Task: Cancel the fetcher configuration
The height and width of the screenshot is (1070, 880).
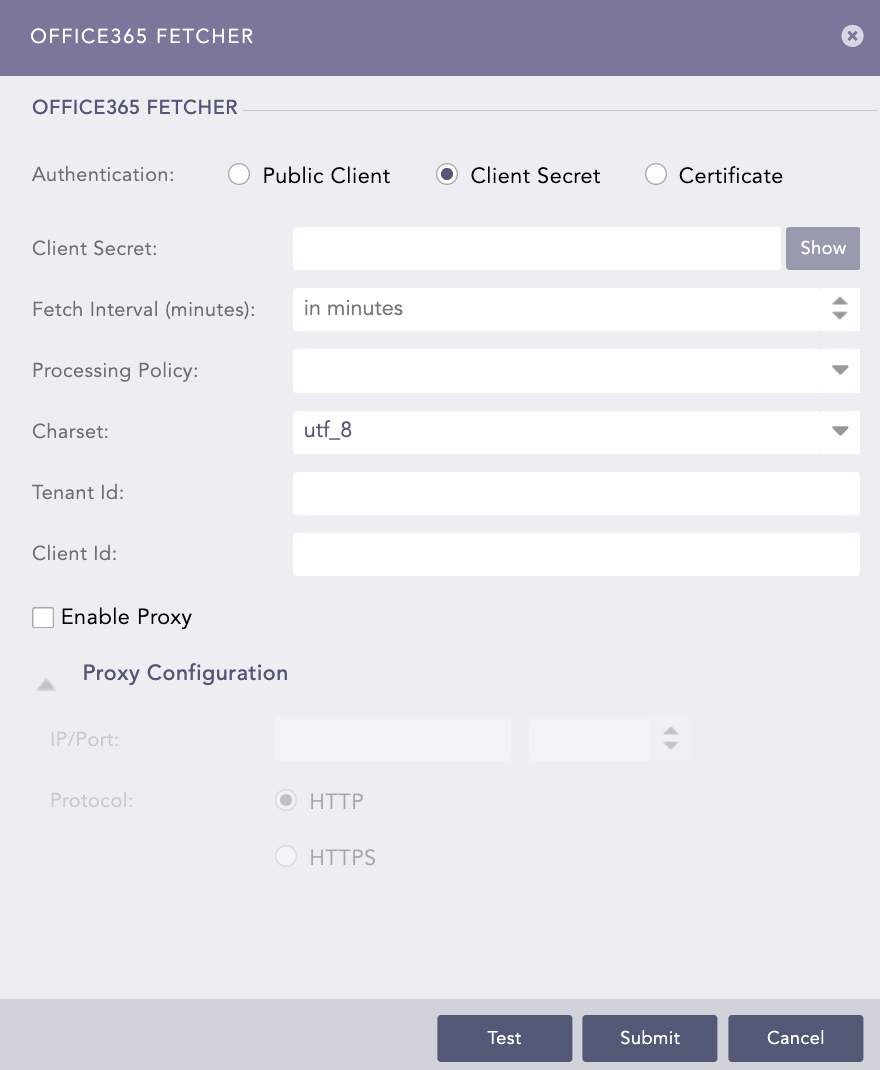Action: 795,1038
